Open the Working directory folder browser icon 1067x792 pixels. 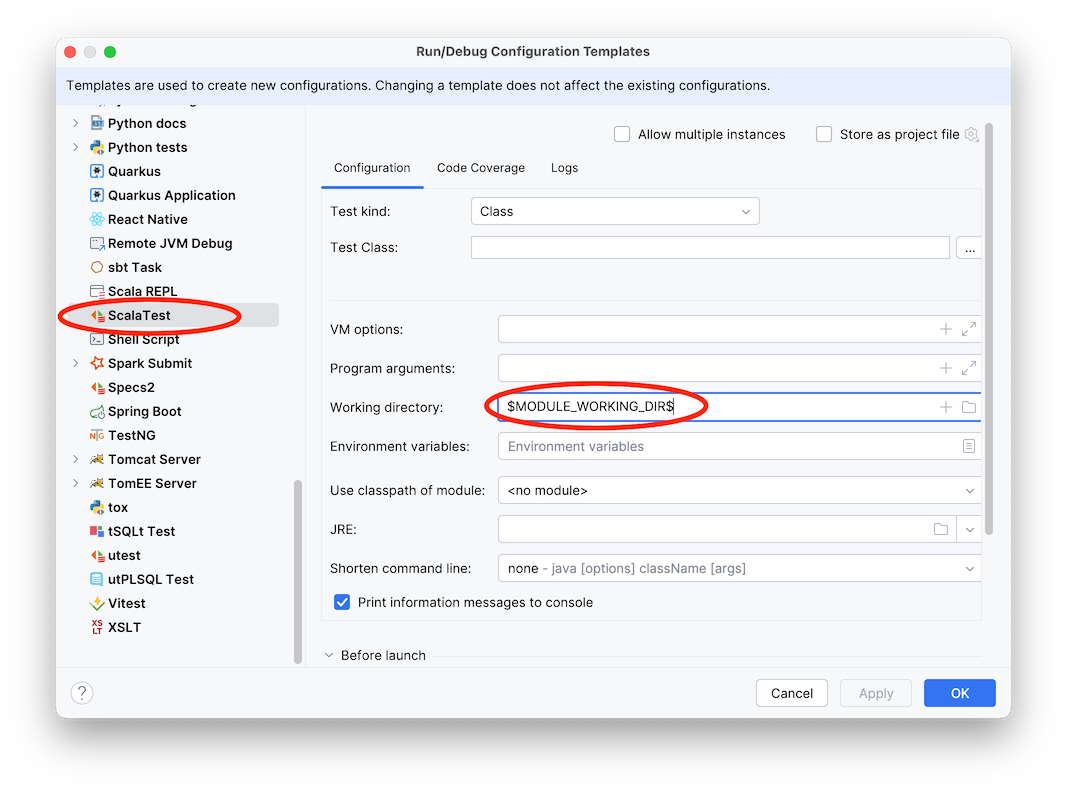(x=966, y=407)
